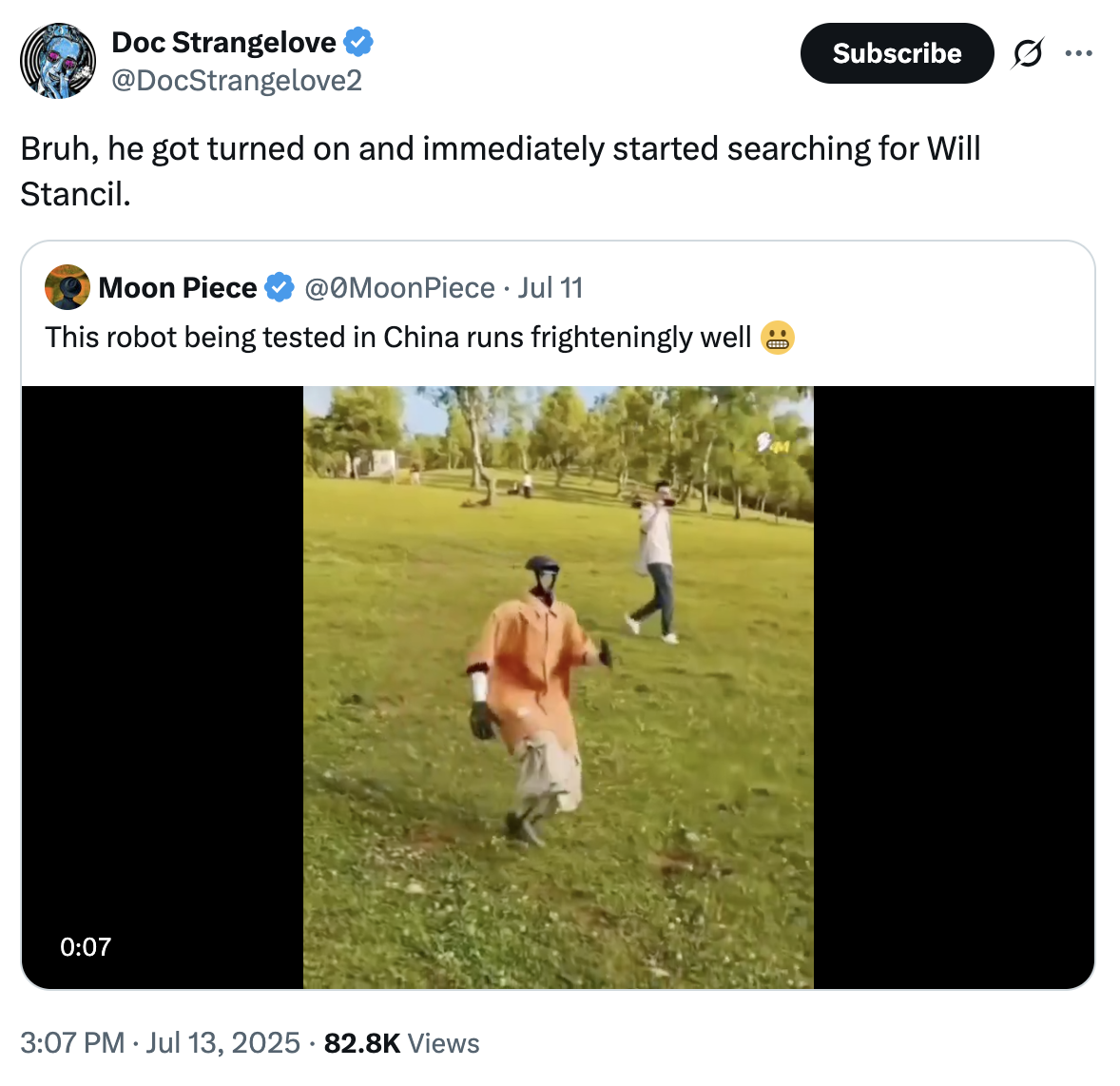The image size is (1120, 1086).
Task: Open Doc Strangelove display name link
Action: [223, 42]
